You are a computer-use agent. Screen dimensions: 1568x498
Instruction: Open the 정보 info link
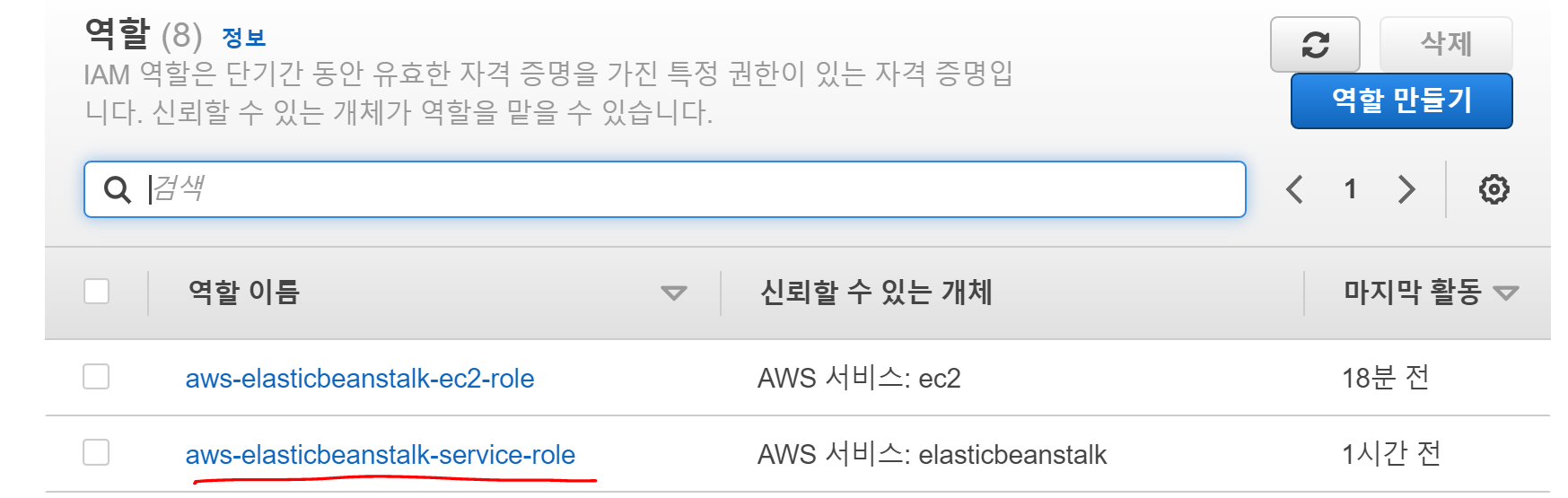click(243, 38)
